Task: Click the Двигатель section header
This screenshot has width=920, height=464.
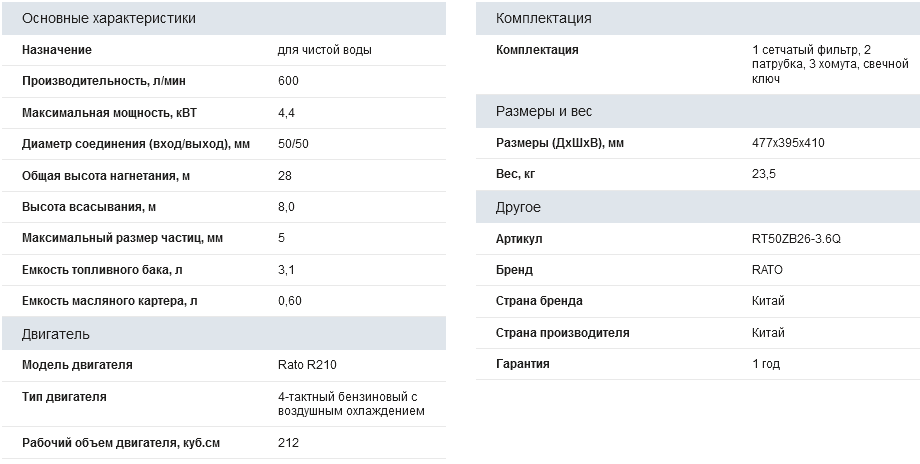Action: click(56, 334)
